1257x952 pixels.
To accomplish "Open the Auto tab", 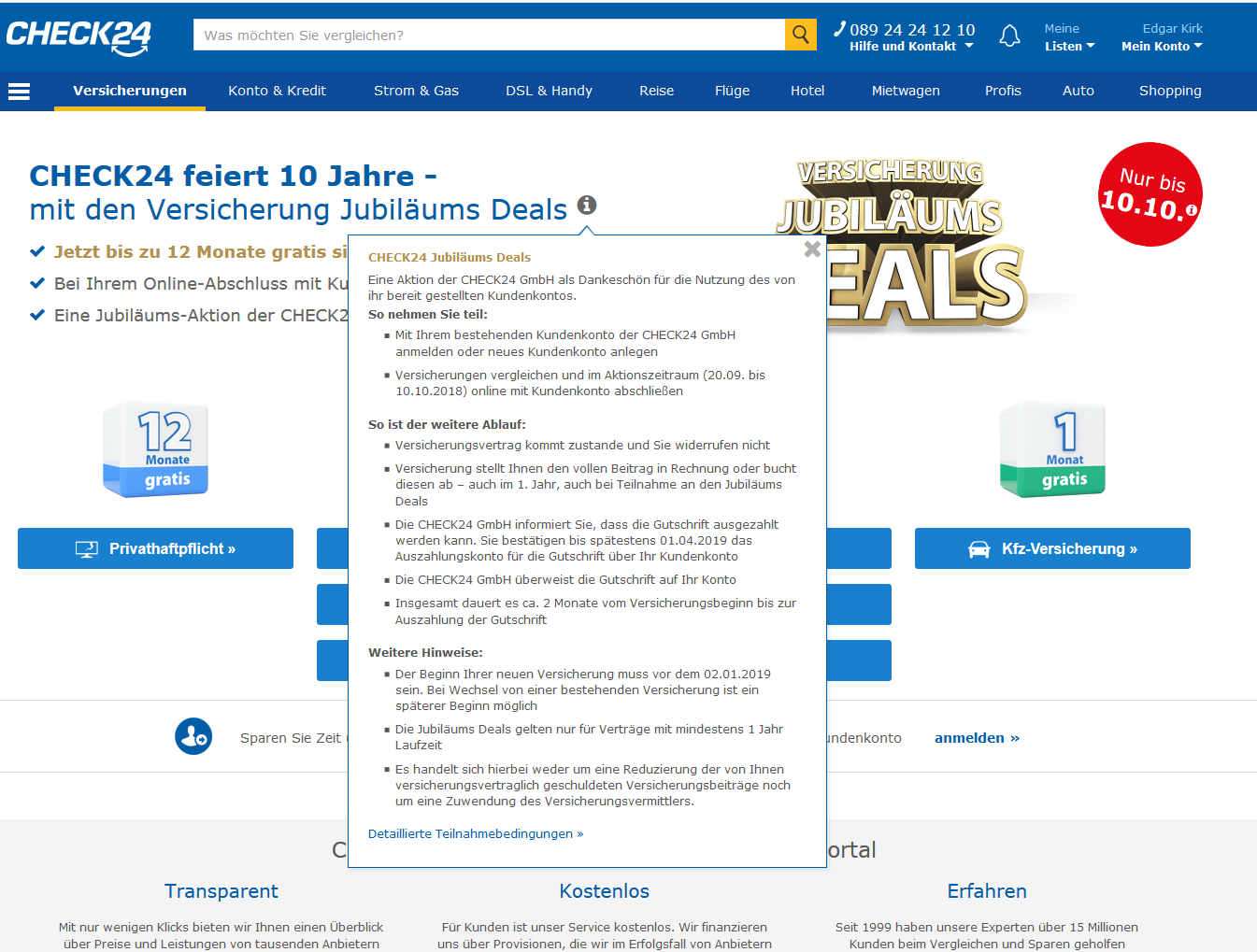I will click(x=1078, y=91).
